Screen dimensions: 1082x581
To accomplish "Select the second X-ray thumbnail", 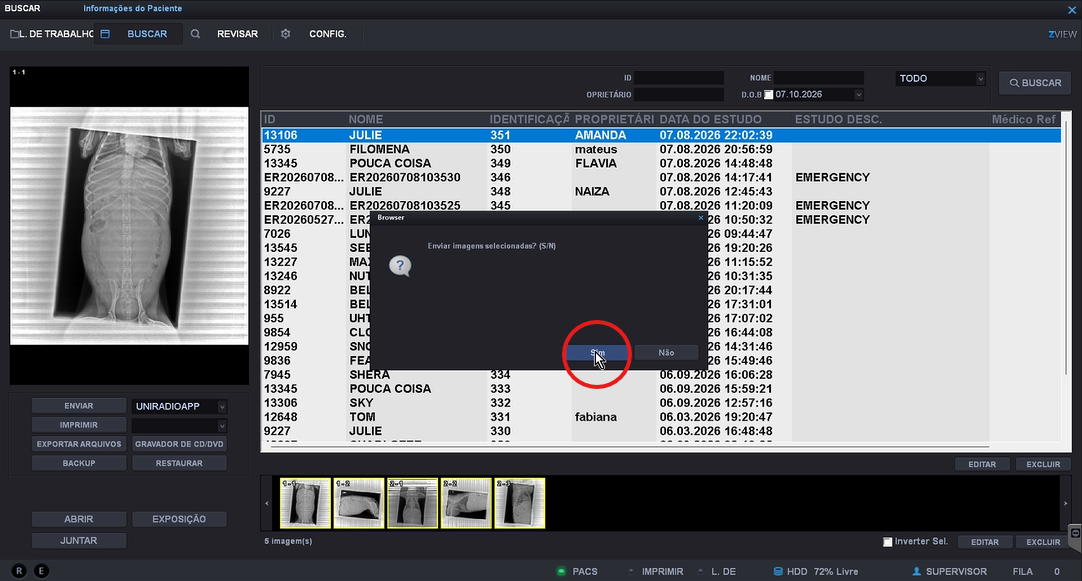I will pyautogui.click(x=359, y=504).
